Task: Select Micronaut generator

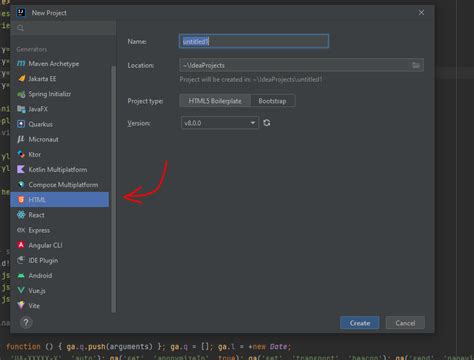Action: (x=59, y=139)
